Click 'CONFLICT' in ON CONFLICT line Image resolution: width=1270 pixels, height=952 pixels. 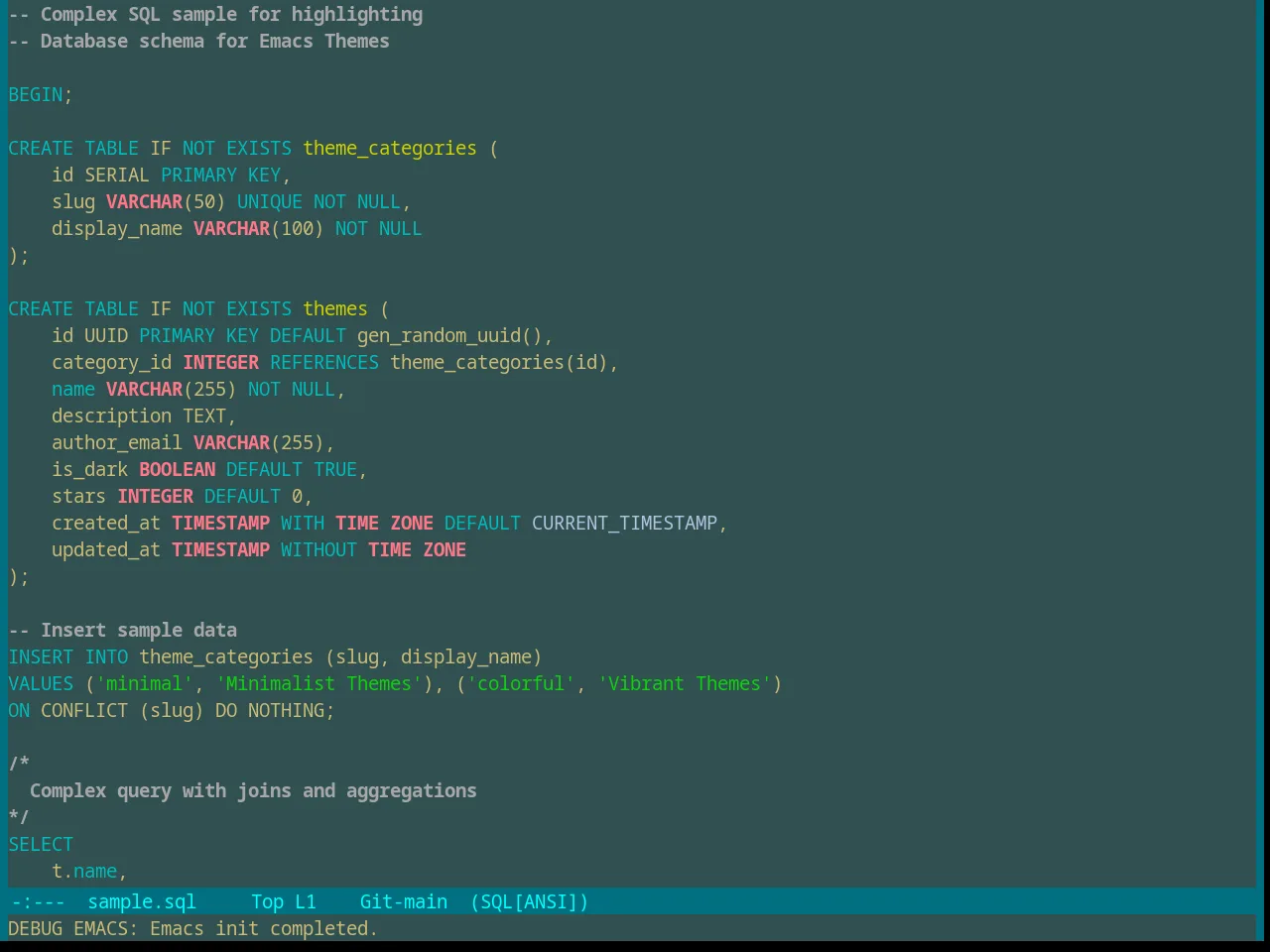(84, 710)
